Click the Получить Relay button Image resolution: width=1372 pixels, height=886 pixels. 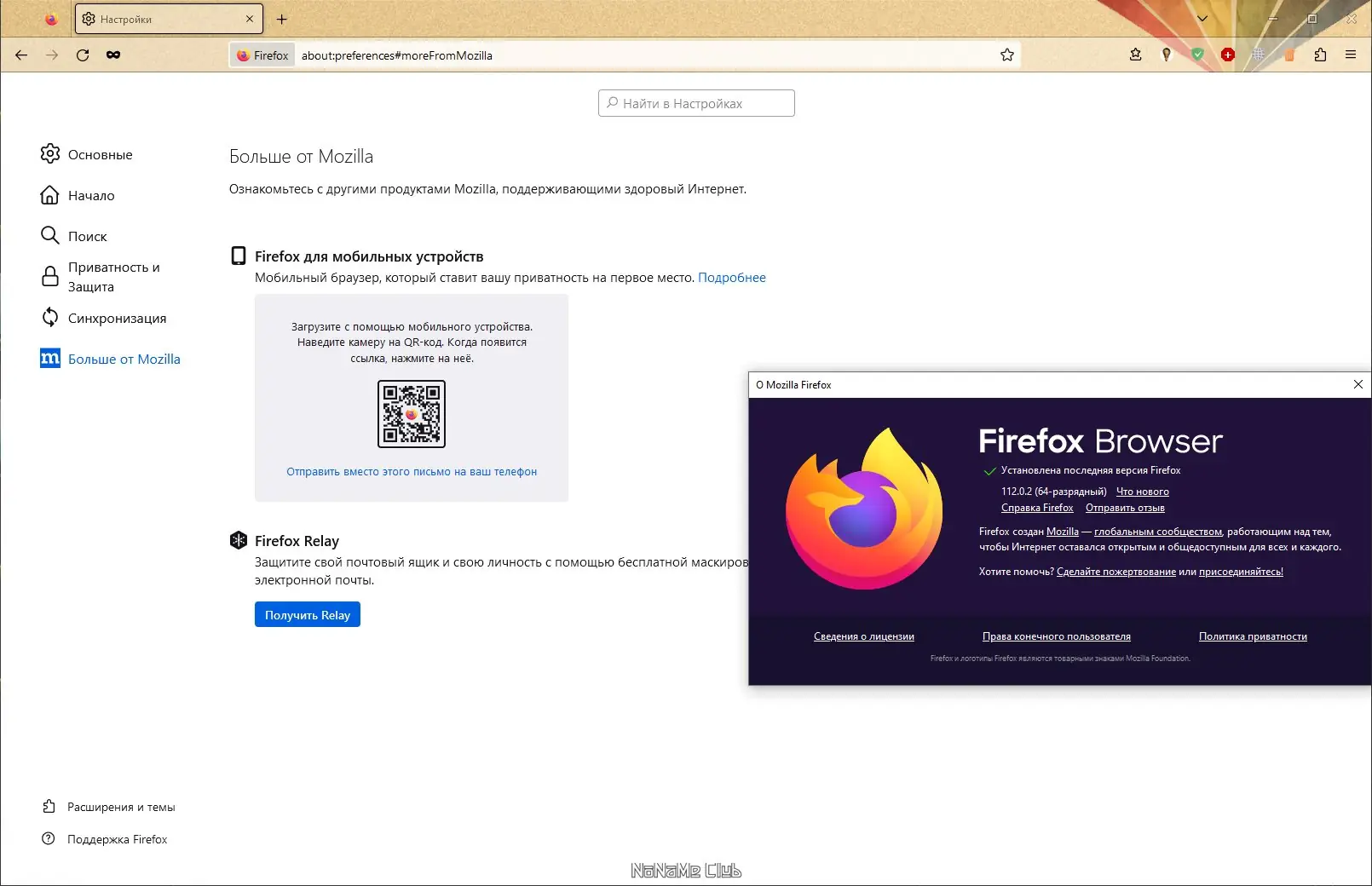(x=308, y=614)
